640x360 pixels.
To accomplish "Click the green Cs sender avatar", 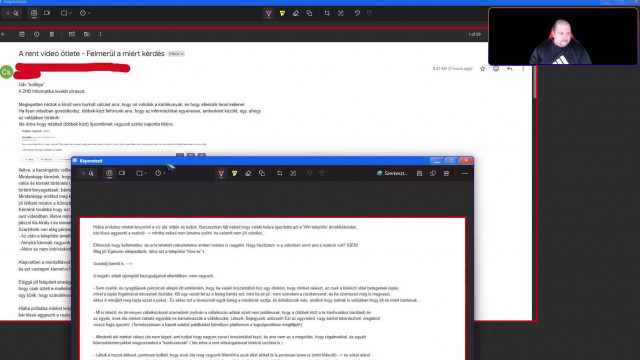I will coord(6,72).
